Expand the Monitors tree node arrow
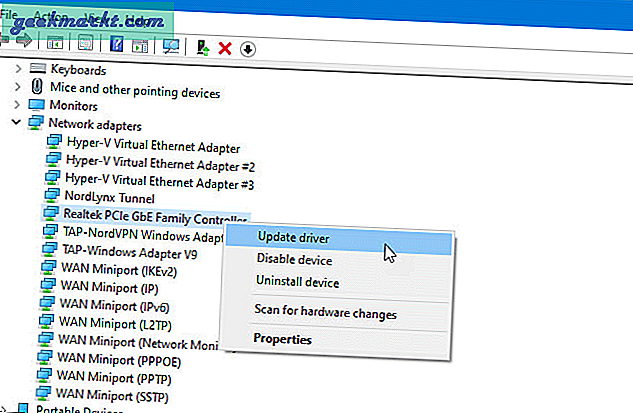 (17, 105)
